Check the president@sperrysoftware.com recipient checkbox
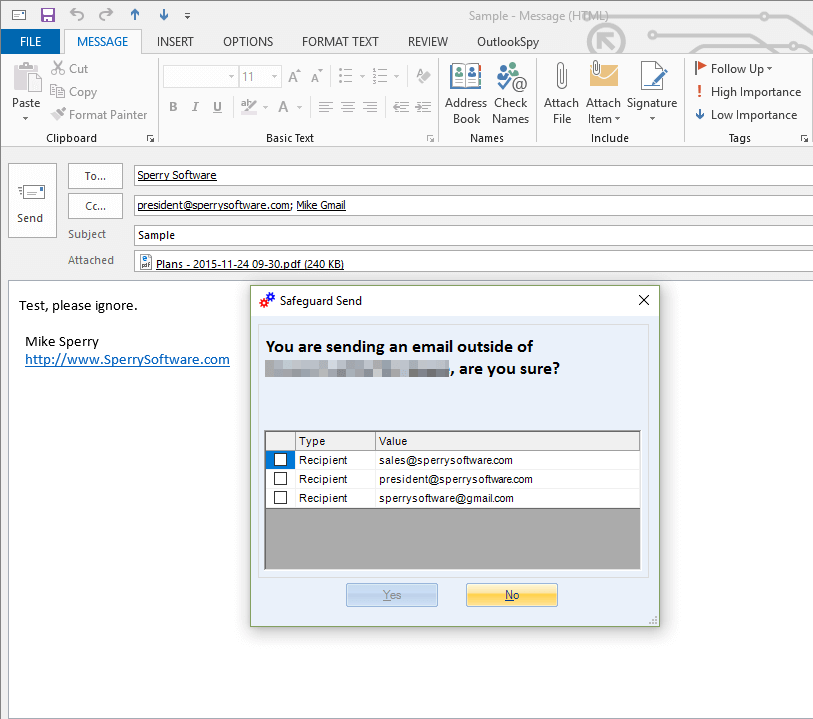This screenshot has height=719, width=813. point(280,478)
